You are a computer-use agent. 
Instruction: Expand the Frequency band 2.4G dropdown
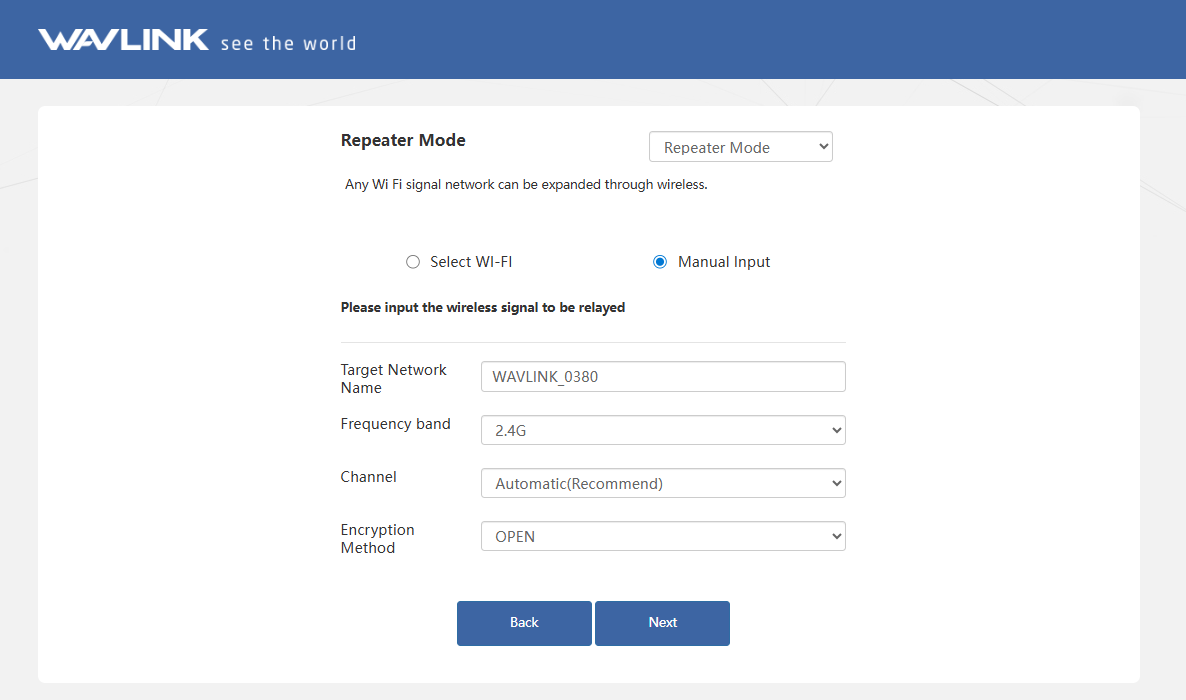(663, 431)
